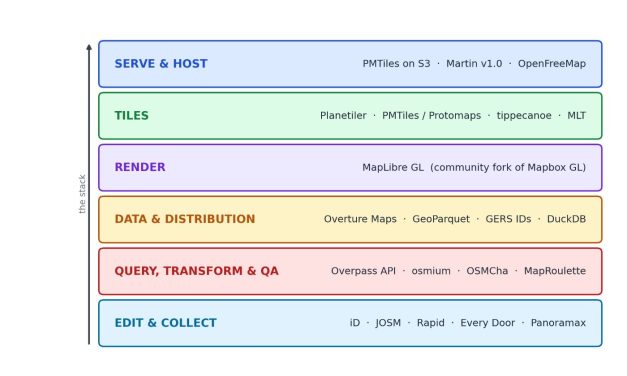This screenshot has width=627, height=376.
Task: Click the text 'Overture Maps'
Action: [x=360, y=219]
